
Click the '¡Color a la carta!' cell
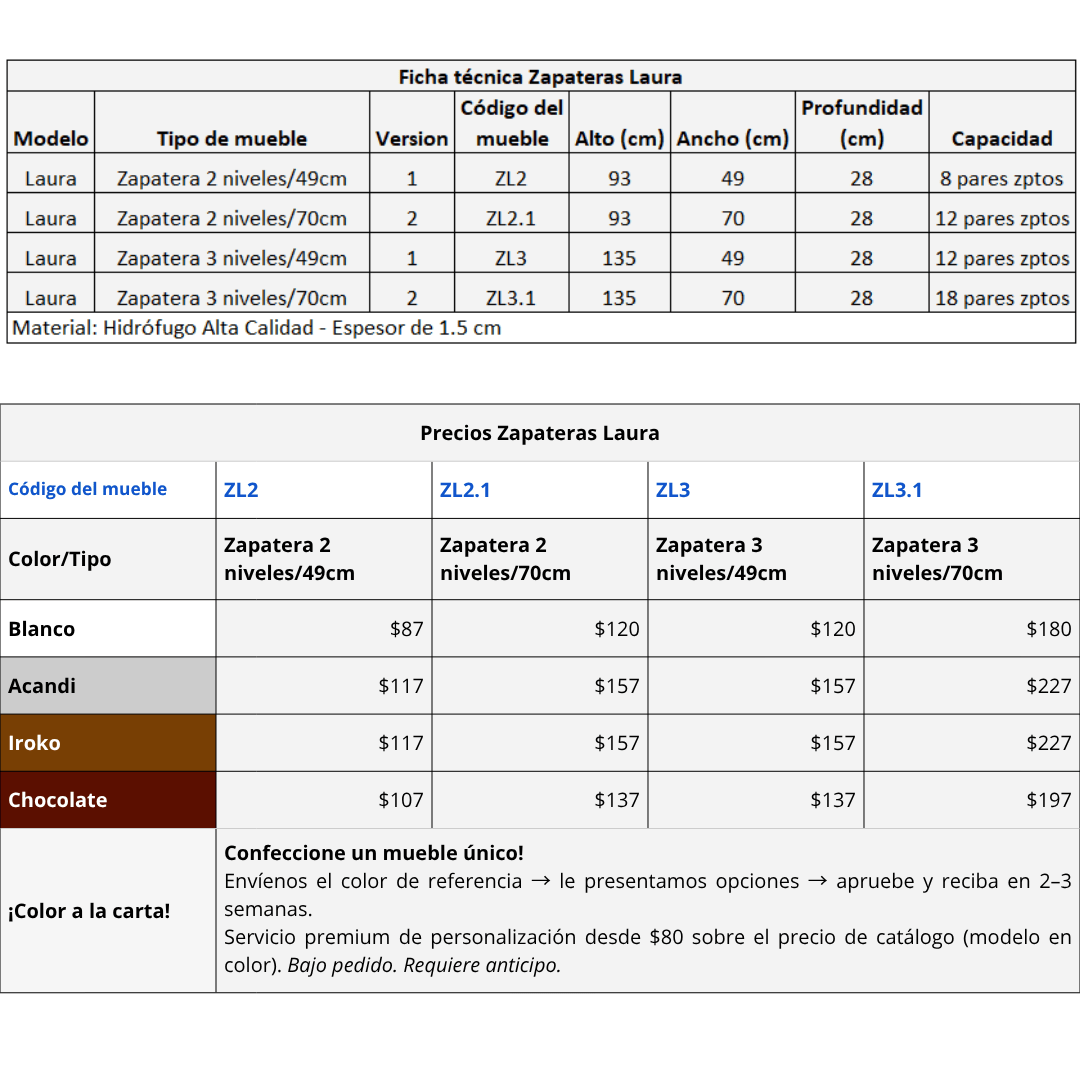pos(89,911)
